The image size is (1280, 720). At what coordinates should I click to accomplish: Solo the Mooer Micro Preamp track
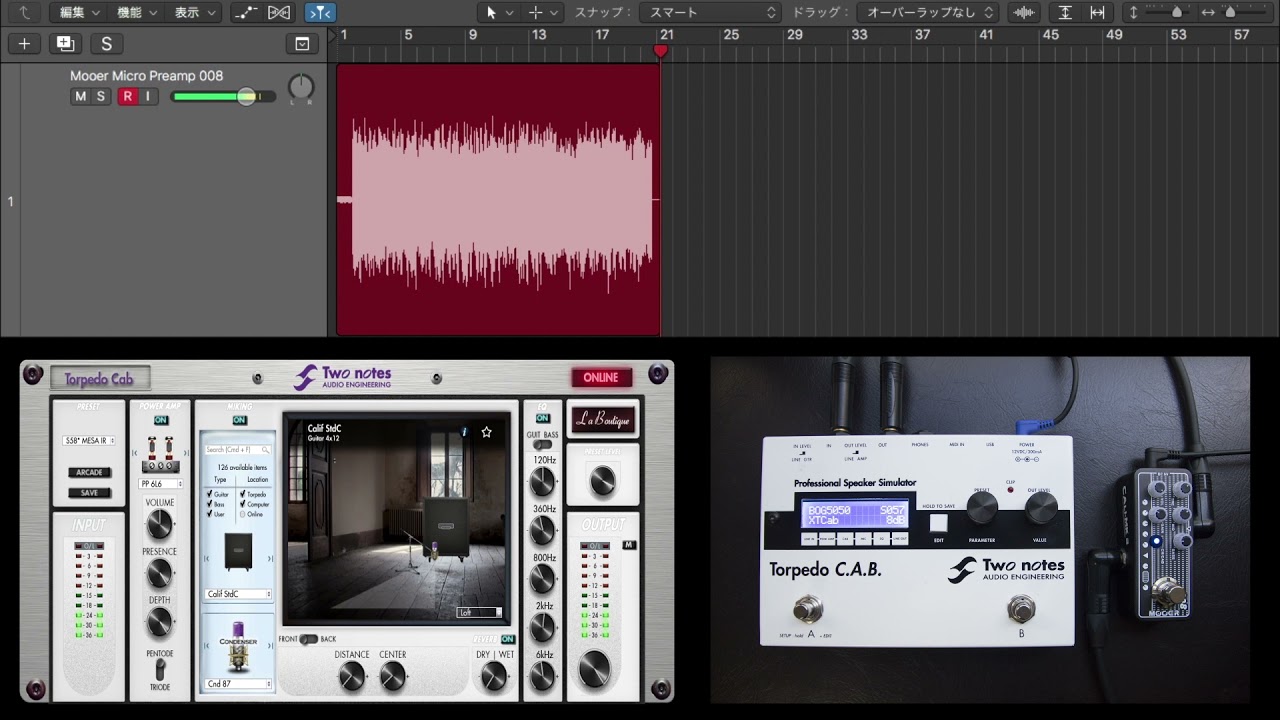pyautogui.click(x=100, y=96)
